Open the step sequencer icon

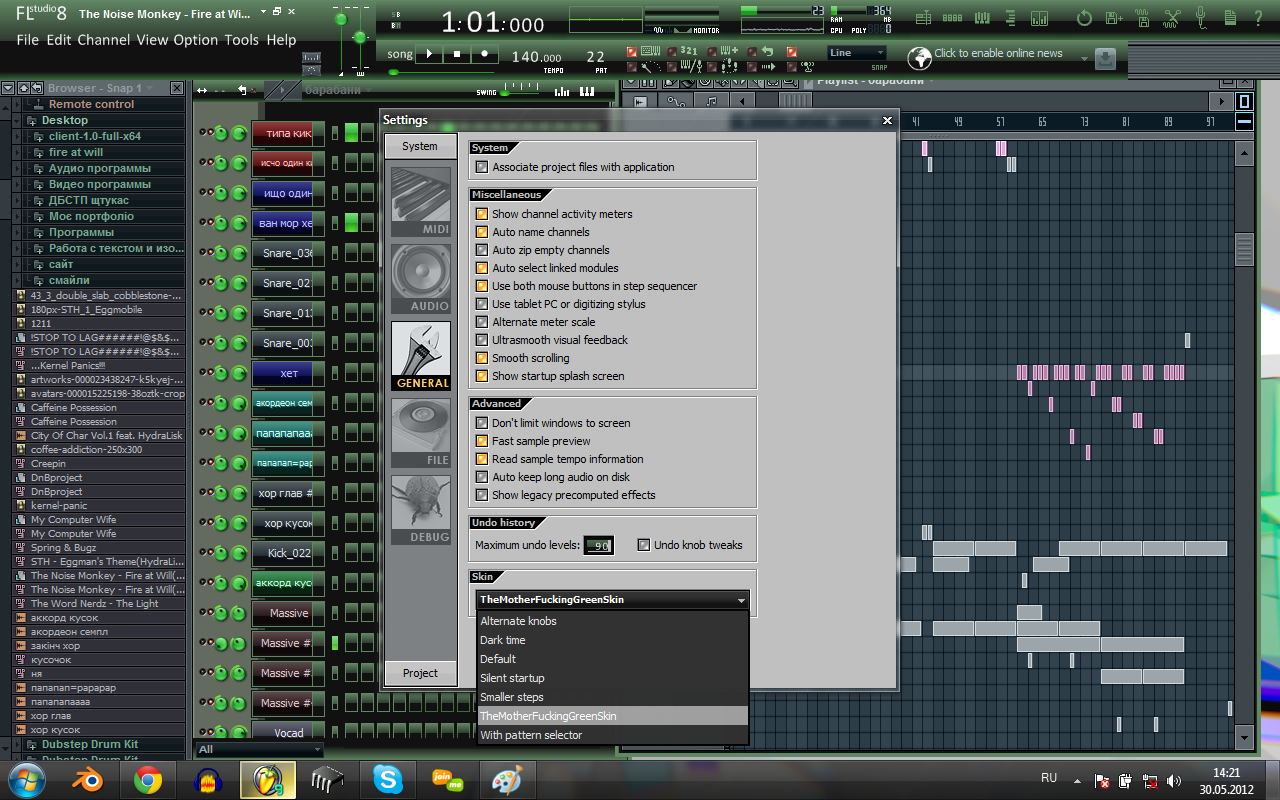click(952, 18)
